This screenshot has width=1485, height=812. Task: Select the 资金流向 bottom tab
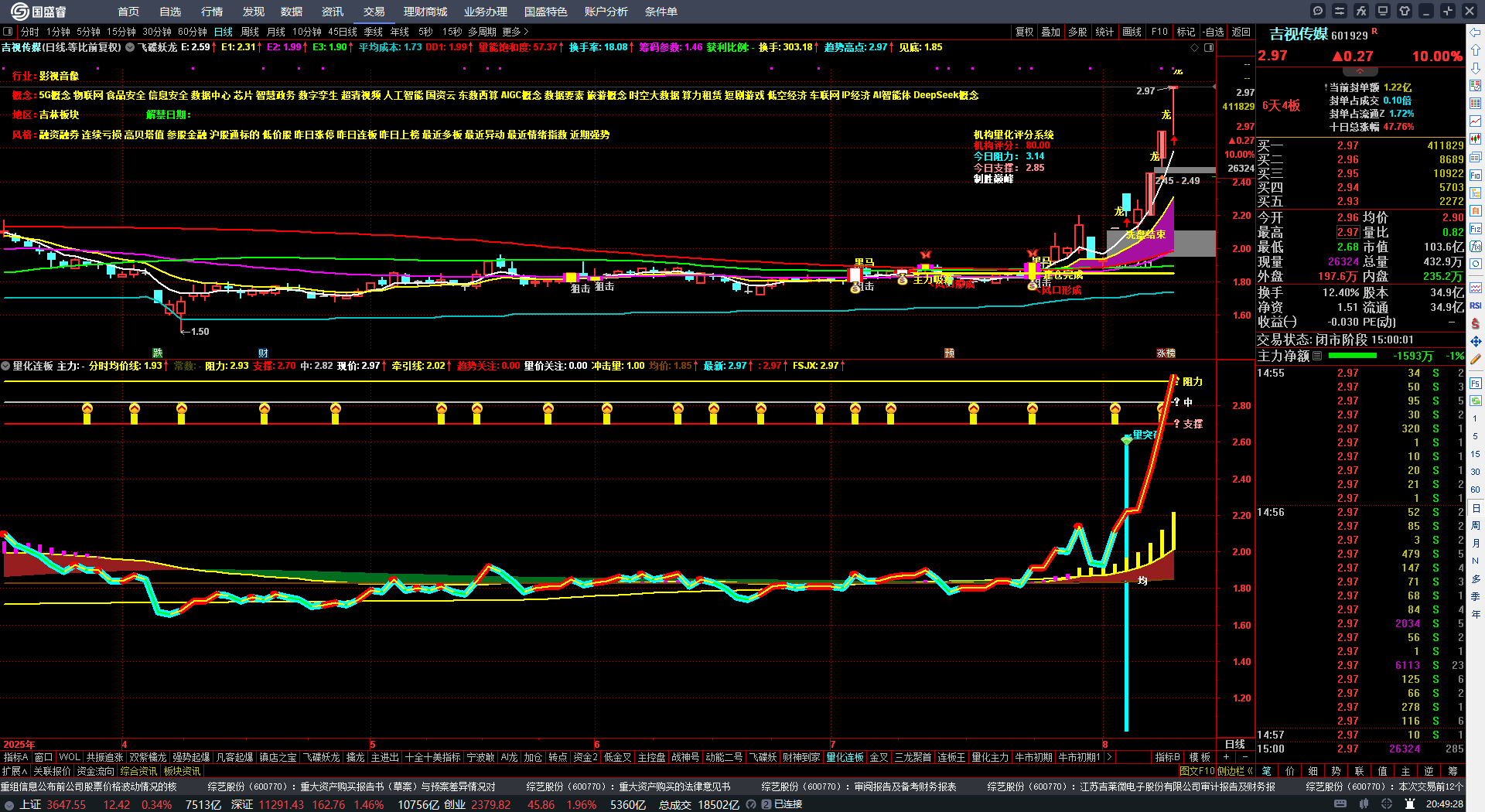pyautogui.click(x=96, y=771)
